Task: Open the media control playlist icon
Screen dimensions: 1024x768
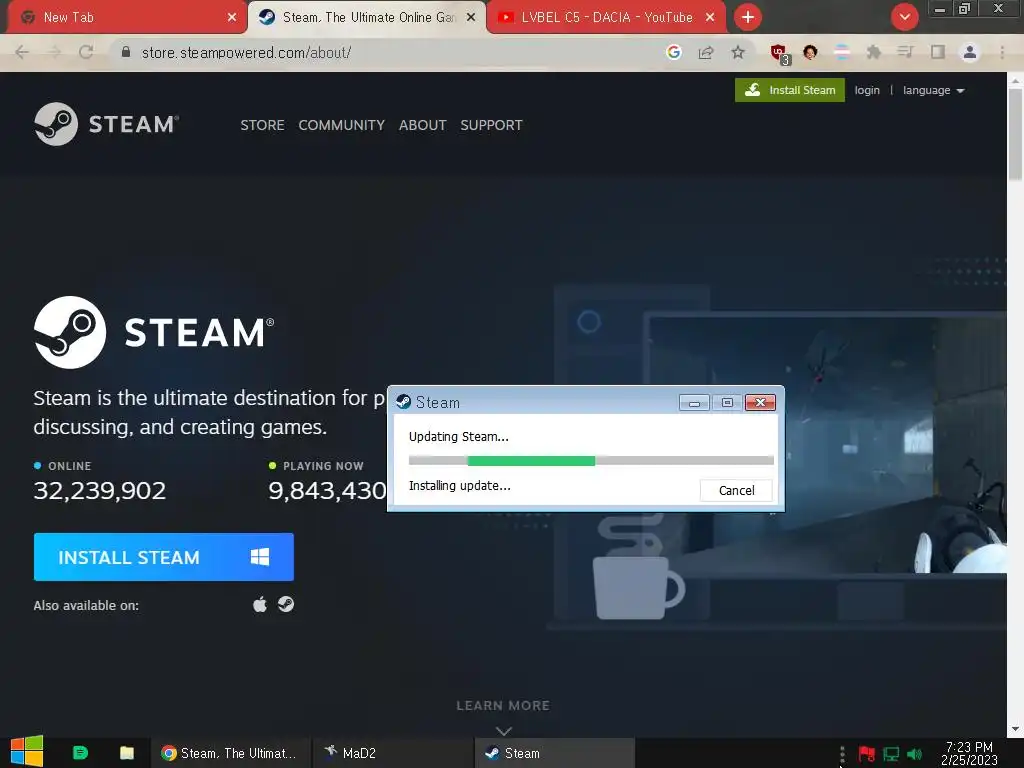Action: (x=905, y=52)
